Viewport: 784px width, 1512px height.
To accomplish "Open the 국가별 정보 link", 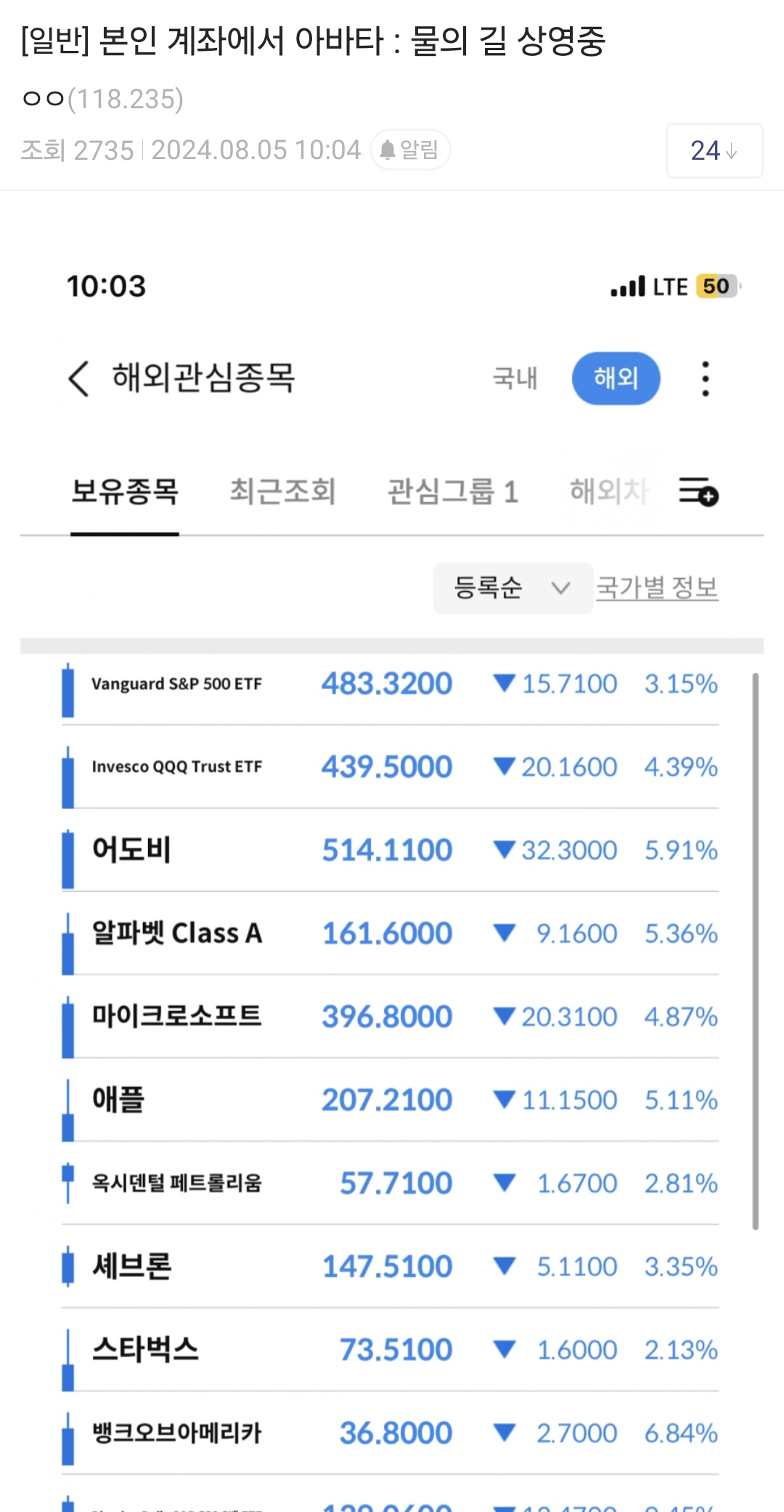I will (x=657, y=588).
